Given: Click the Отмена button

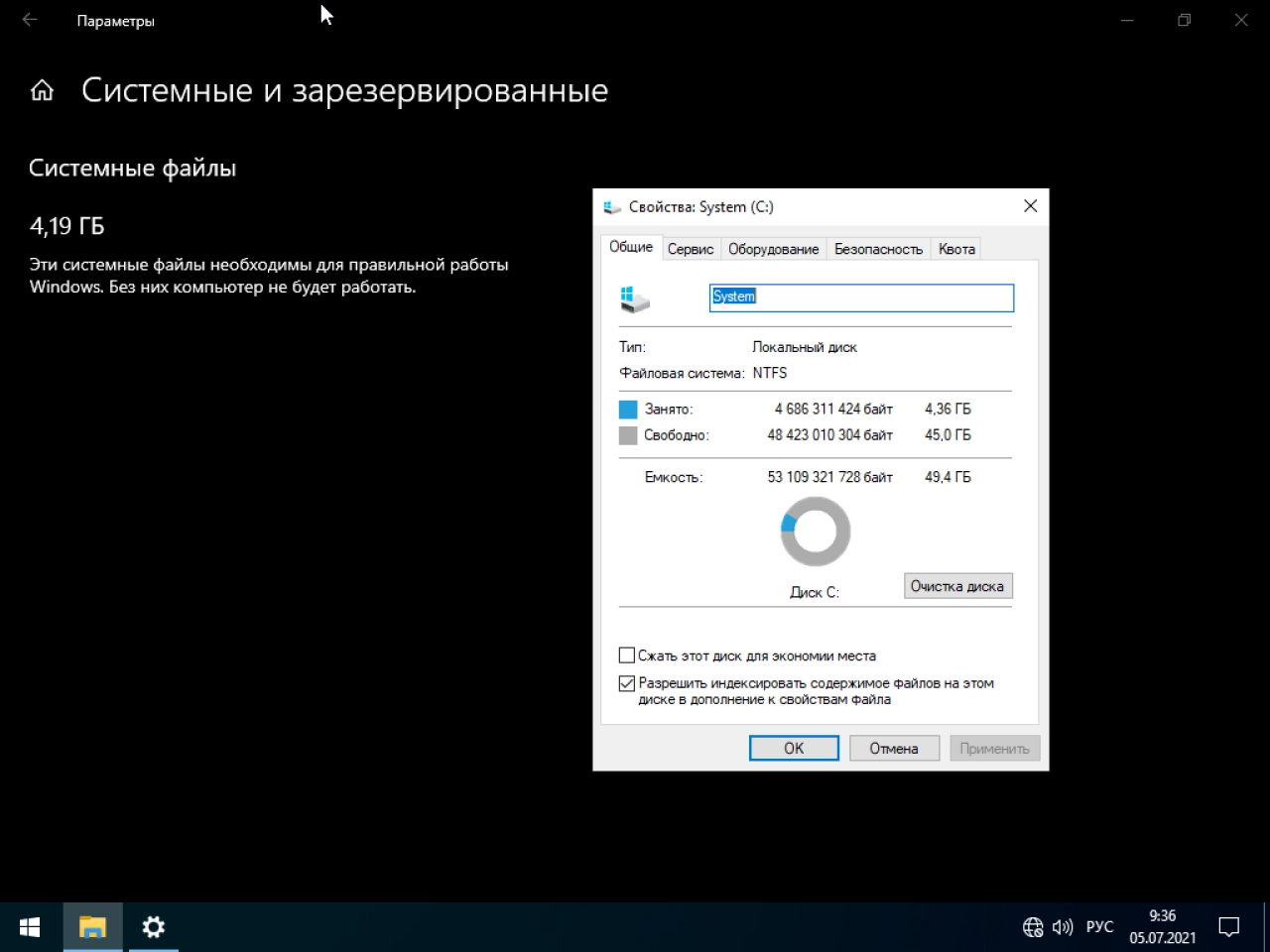Looking at the screenshot, I should coord(894,749).
